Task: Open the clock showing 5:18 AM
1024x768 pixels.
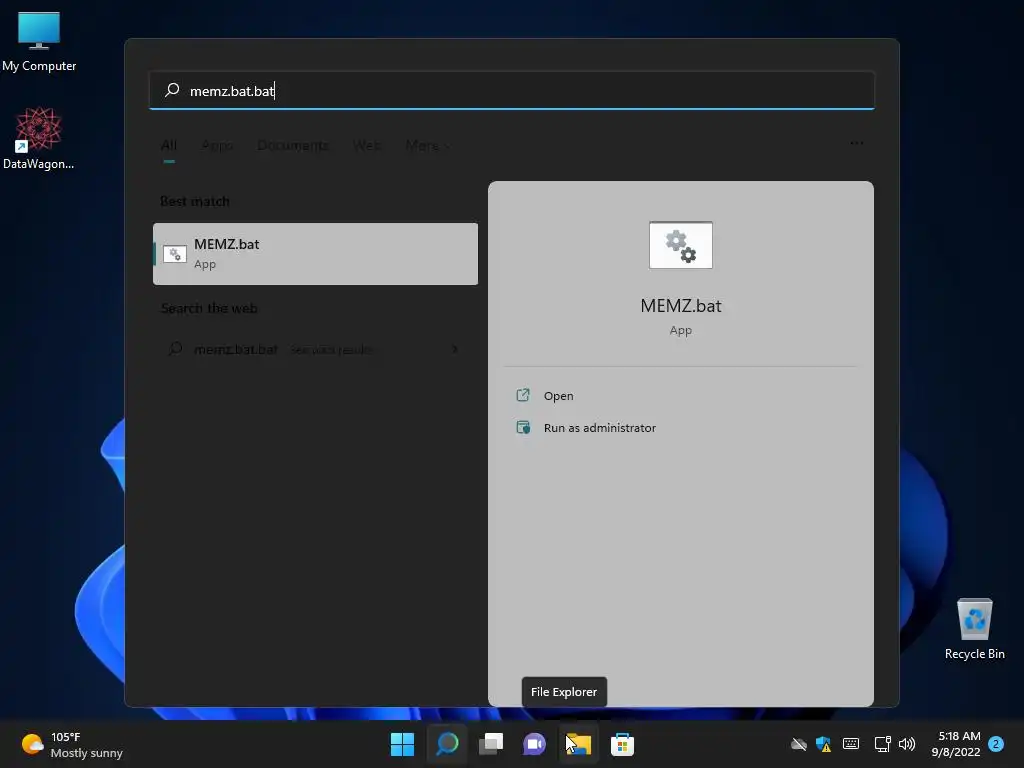Action: click(956, 744)
